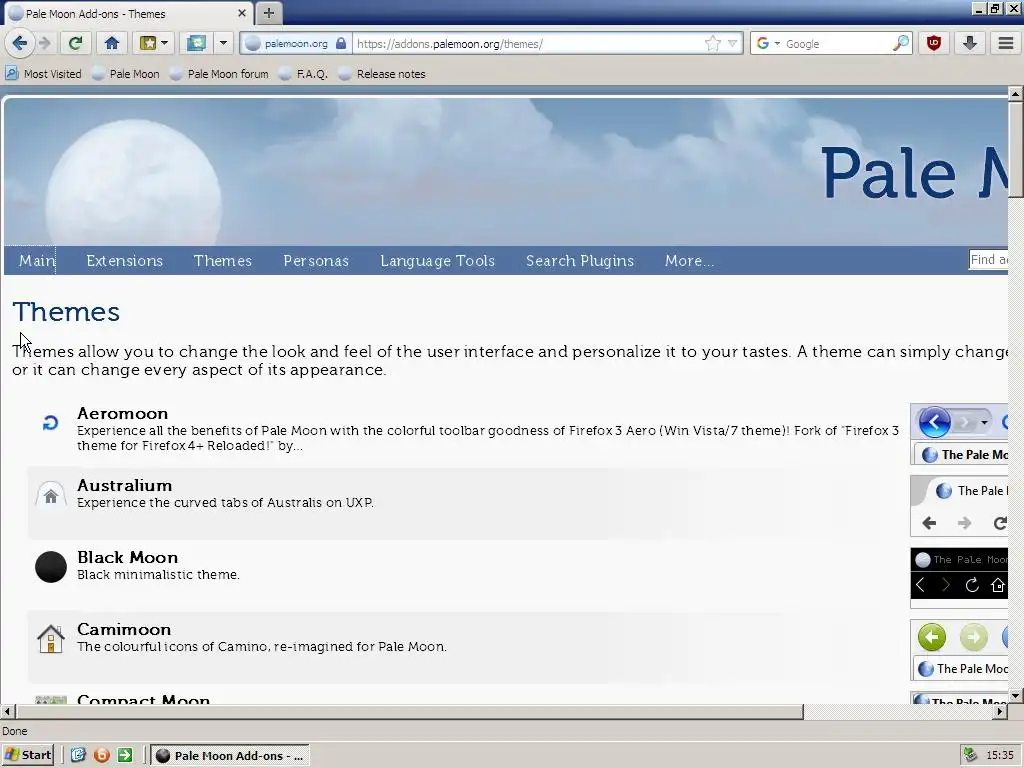Click the history/sync toolbar icon
1024x768 pixels.
click(196, 44)
